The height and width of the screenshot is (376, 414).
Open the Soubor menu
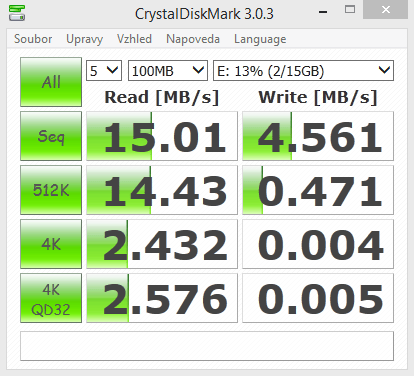pos(33,39)
